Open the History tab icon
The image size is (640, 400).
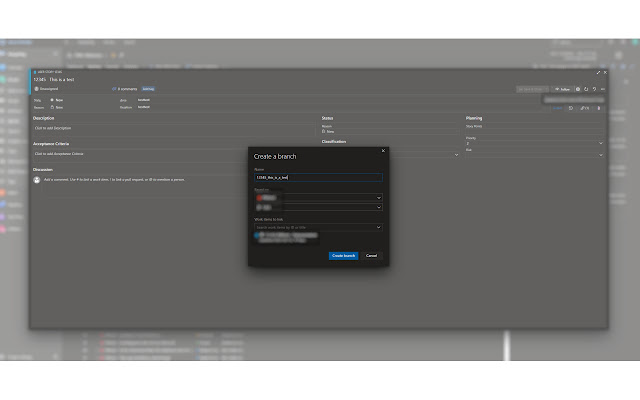pyautogui.click(x=571, y=108)
